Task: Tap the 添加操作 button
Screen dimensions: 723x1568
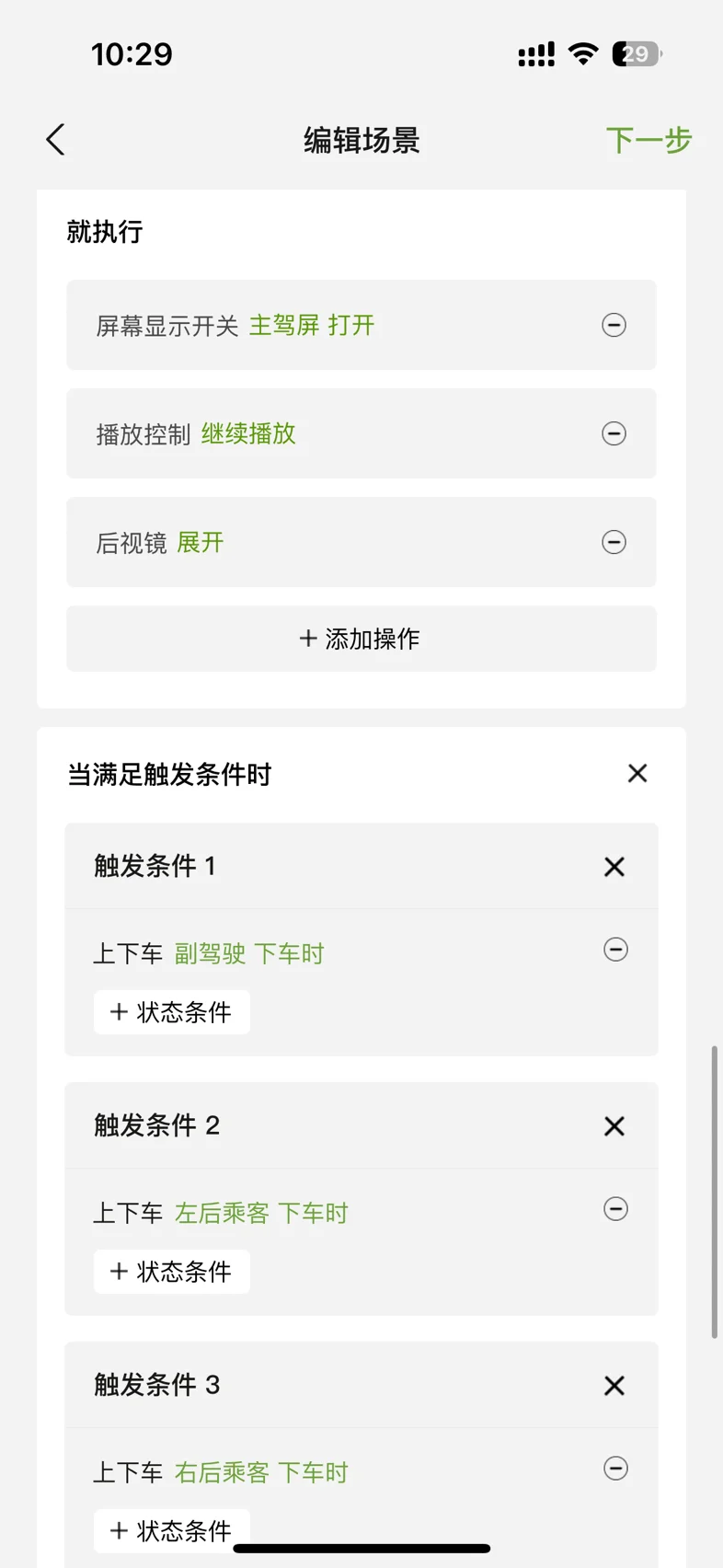Action: tap(361, 639)
